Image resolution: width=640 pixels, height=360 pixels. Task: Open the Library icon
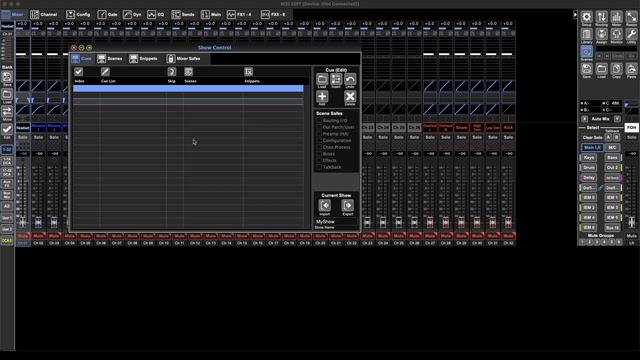pyautogui.click(x=587, y=34)
